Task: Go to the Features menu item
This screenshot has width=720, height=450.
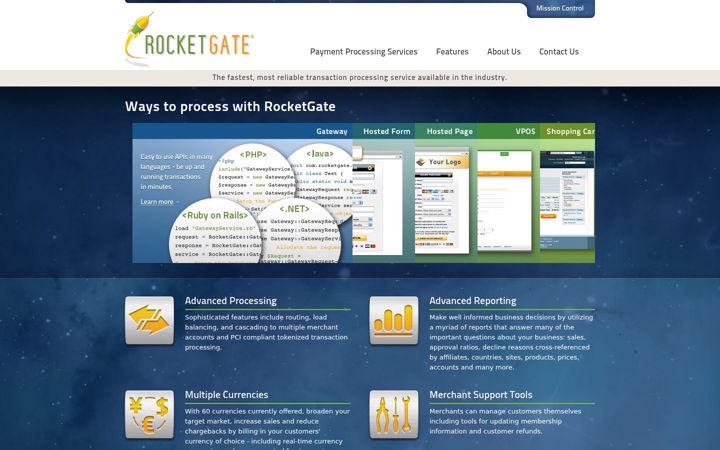Action: pyautogui.click(x=452, y=52)
